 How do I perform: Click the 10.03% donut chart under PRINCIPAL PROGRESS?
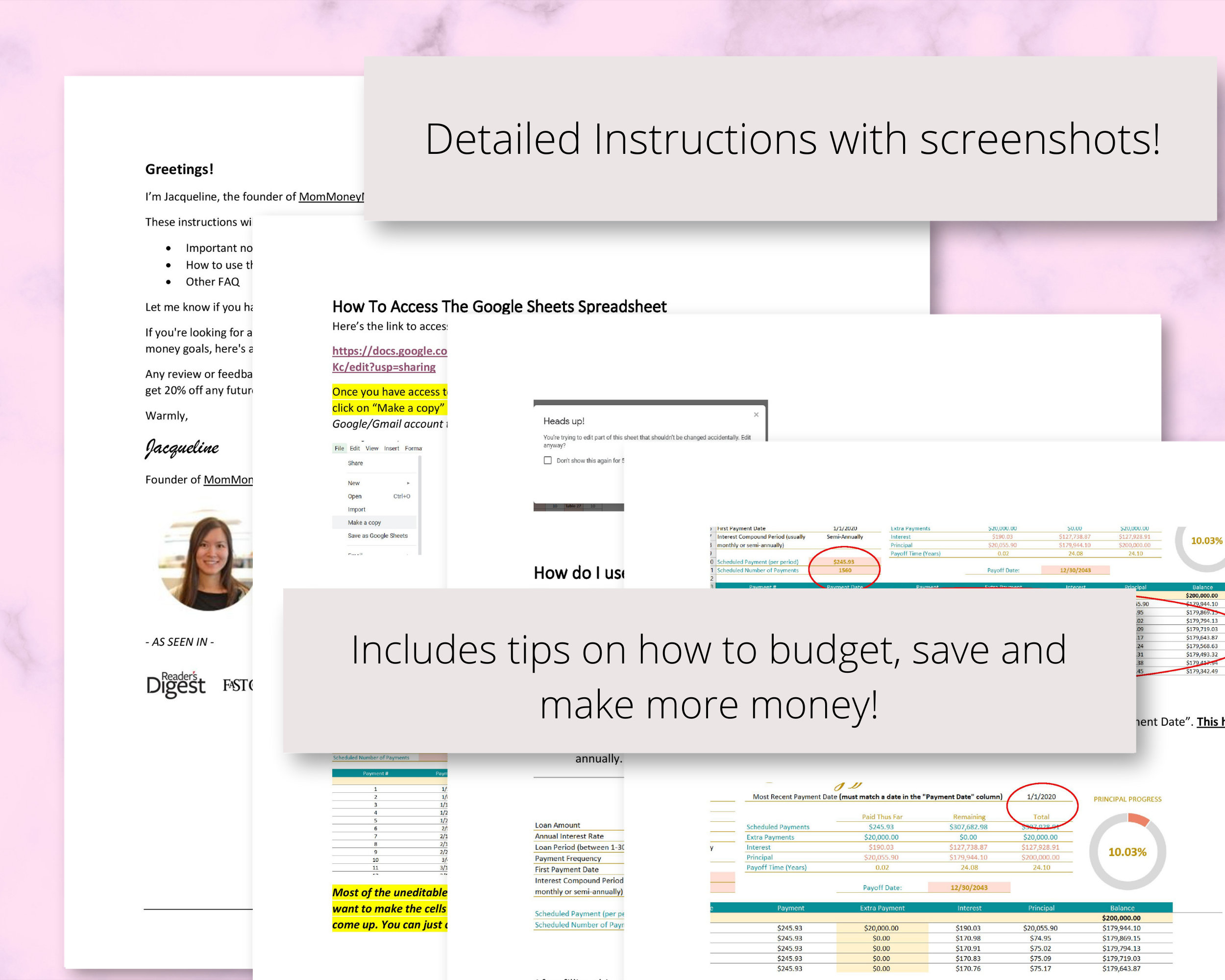coord(1127,852)
